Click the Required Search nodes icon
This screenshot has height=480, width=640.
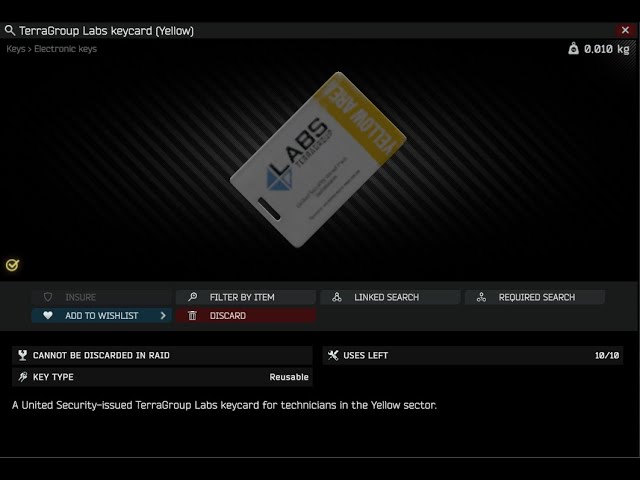481,297
